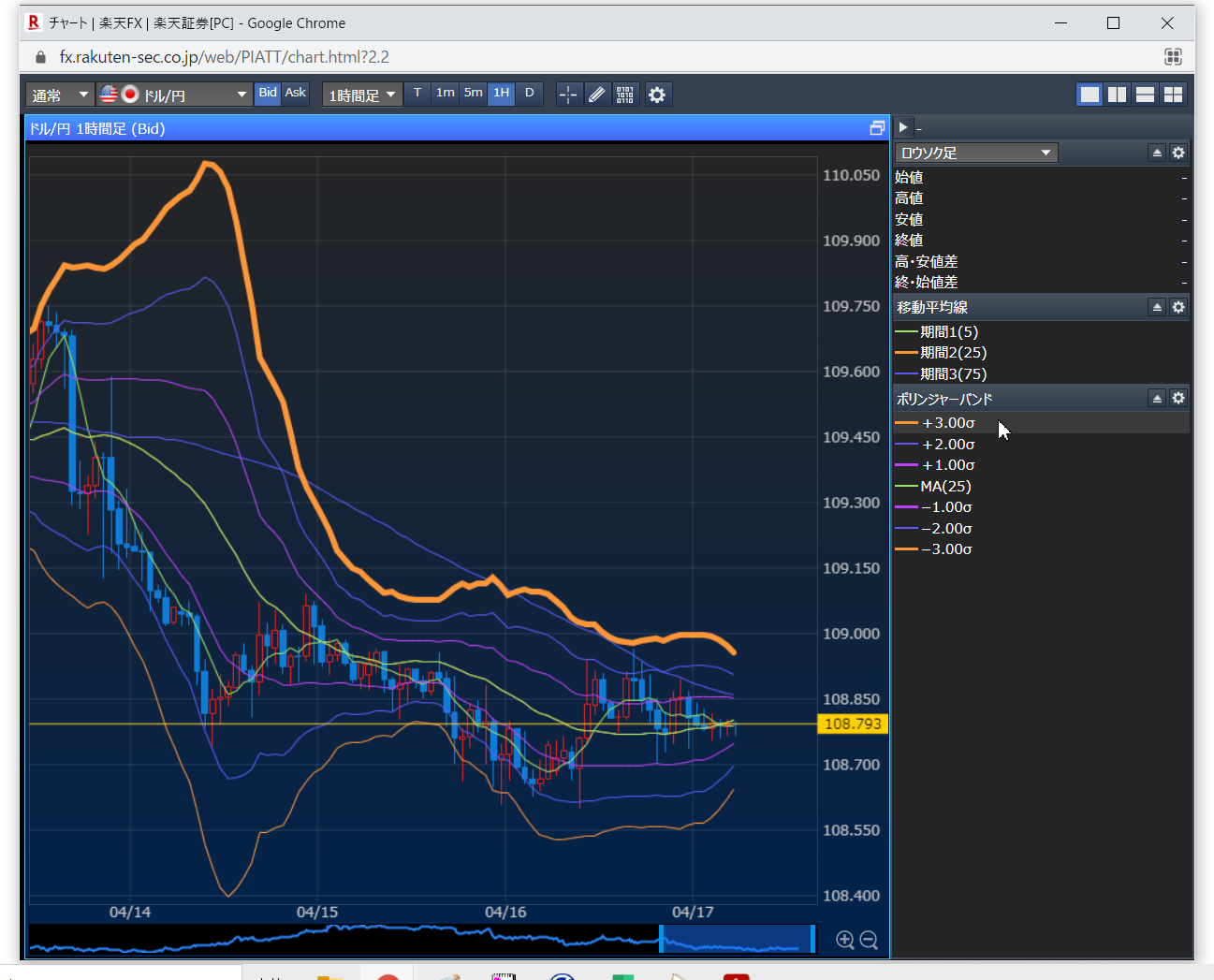The image size is (1214, 980).
Task: Switch to 5m timeframe
Action: click(x=474, y=94)
